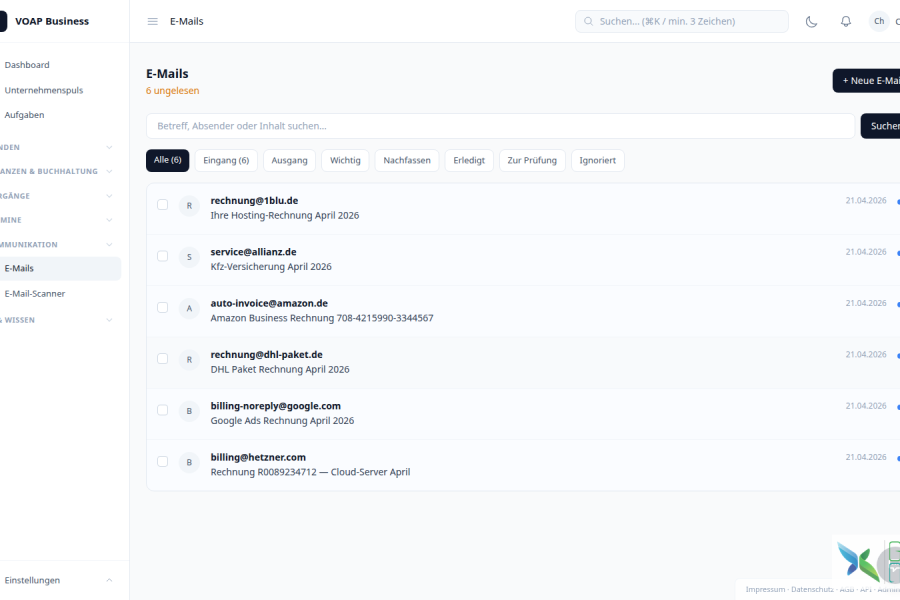Viewport: 900px width, 600px height.
Task: Click date 21.04.2026 on 1blu email row
Action: (x=866, y=200)
